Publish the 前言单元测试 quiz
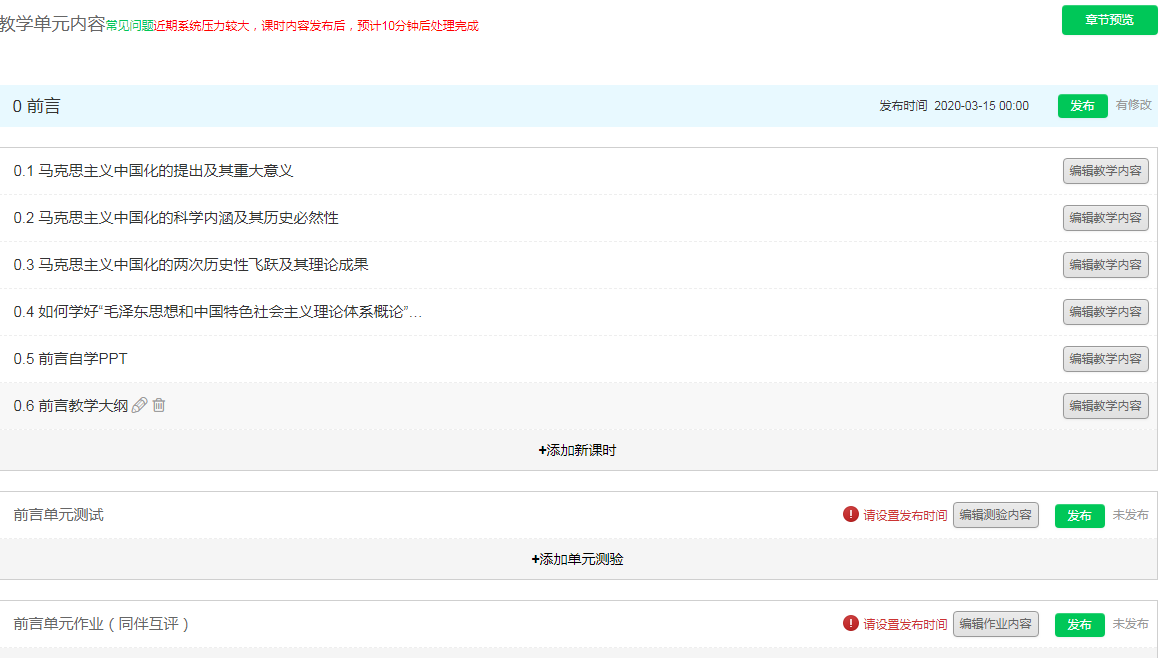The image size is (1168, 658). (1079, 516)
